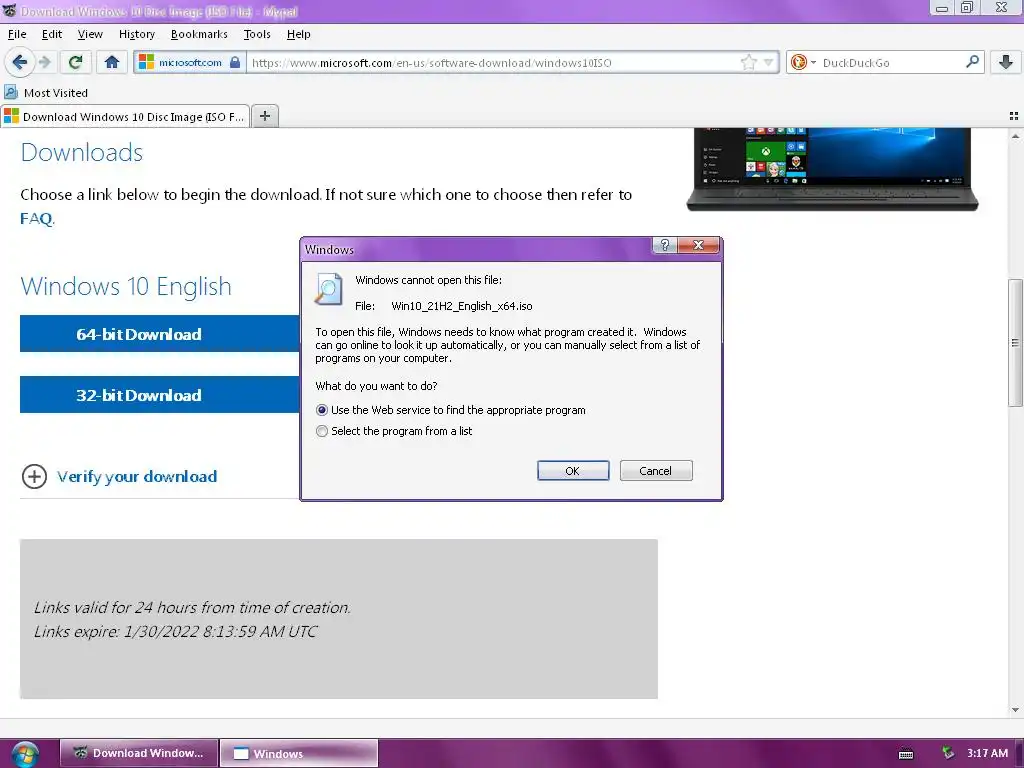Click the scrollbar down arrow
The image size is (1024, 768).
pos(1015,710)
